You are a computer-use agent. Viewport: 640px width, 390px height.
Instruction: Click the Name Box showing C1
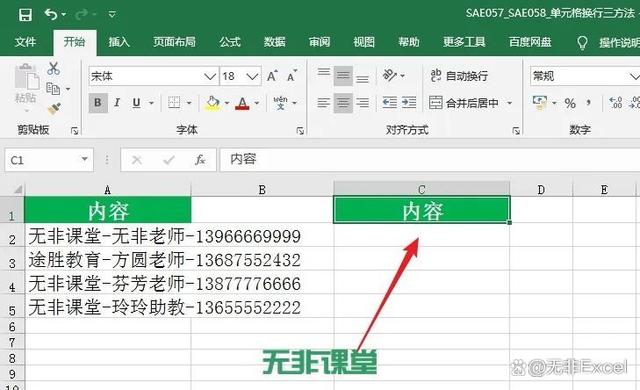tap(49, 160)
